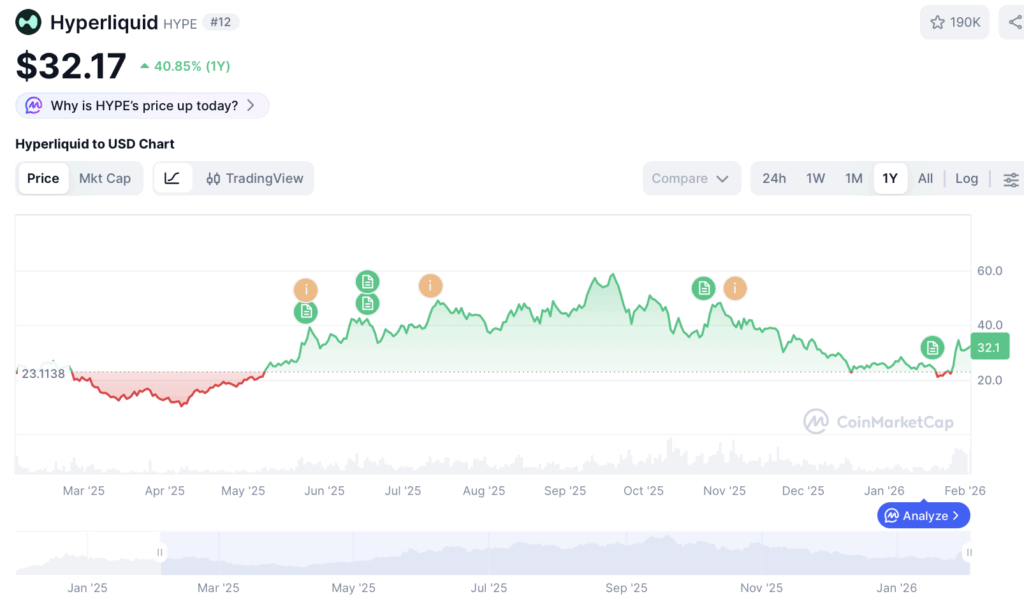The width and height of the screenshot is (1024, 608).
Task: Open the share icon at top right
Action: (1014, 22)
